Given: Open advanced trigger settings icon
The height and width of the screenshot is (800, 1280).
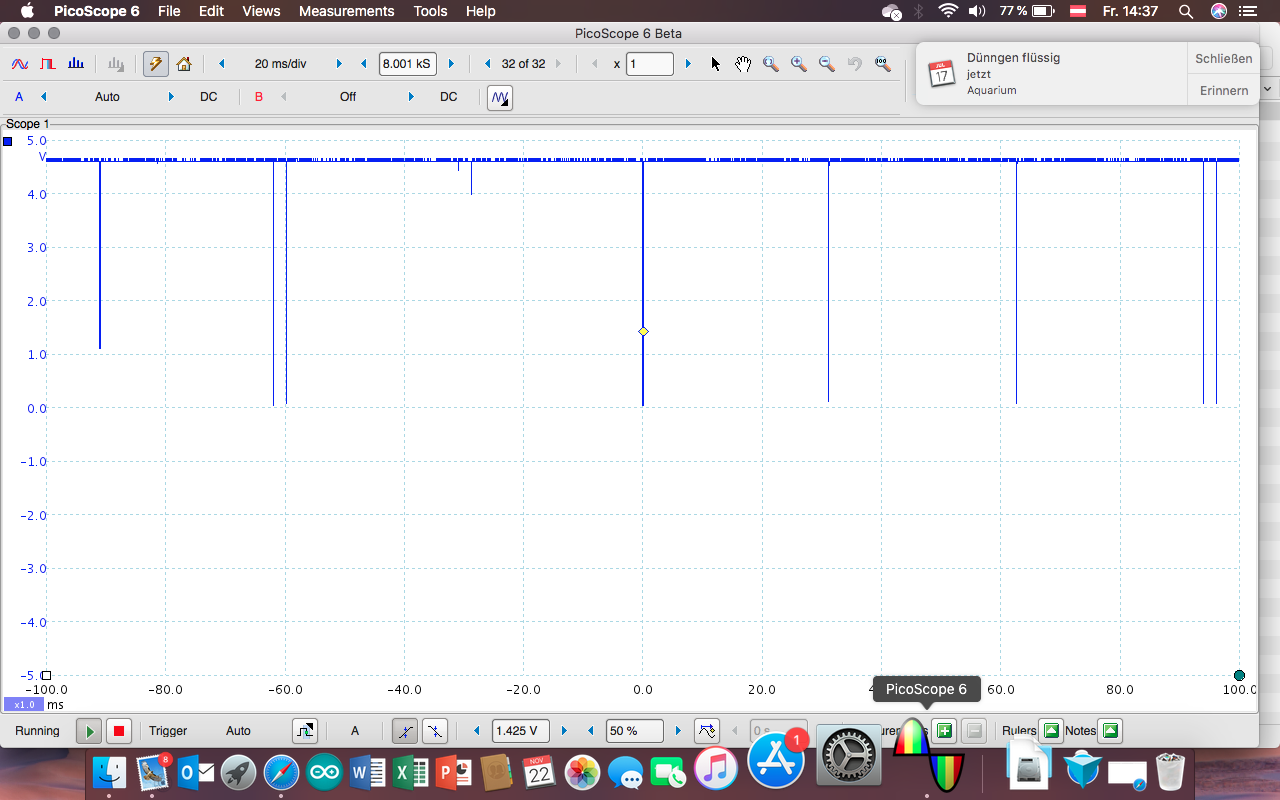Looking at the screenshot, I should coord(305,731).
